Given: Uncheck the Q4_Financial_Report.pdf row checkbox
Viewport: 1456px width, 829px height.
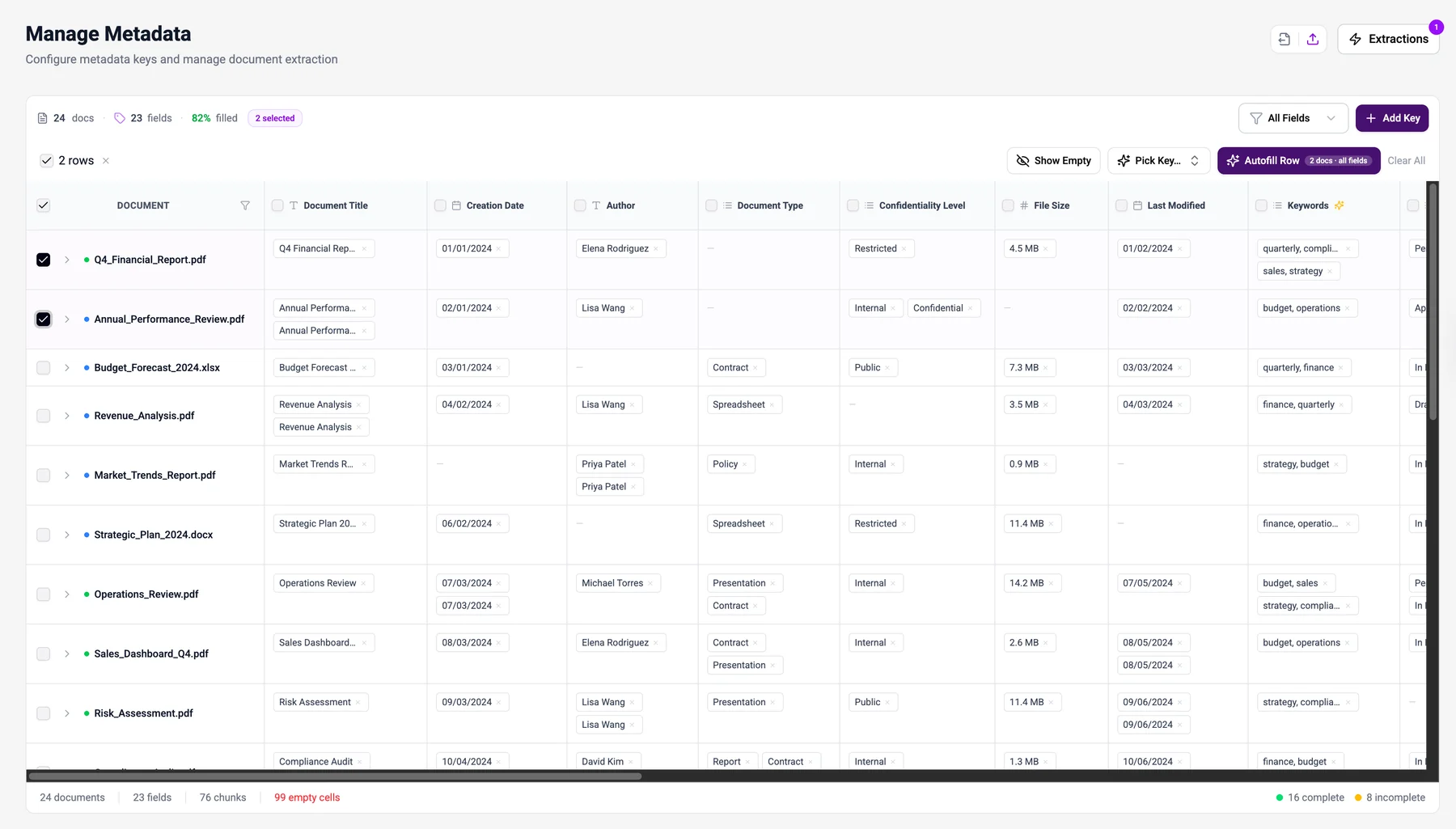Looking at the screenshot, I should [44, 260].
